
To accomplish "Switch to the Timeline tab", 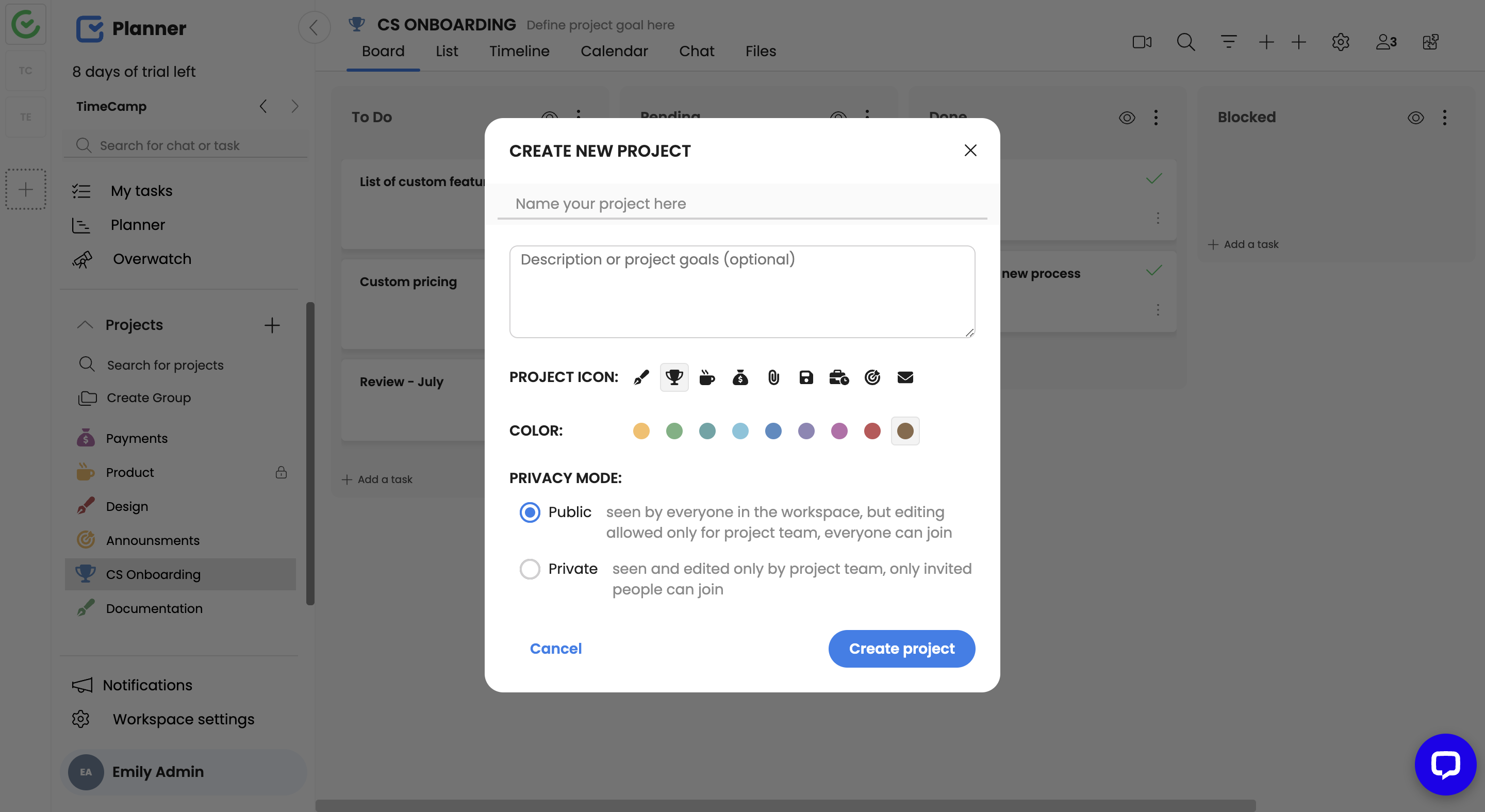I will point(519,51).
